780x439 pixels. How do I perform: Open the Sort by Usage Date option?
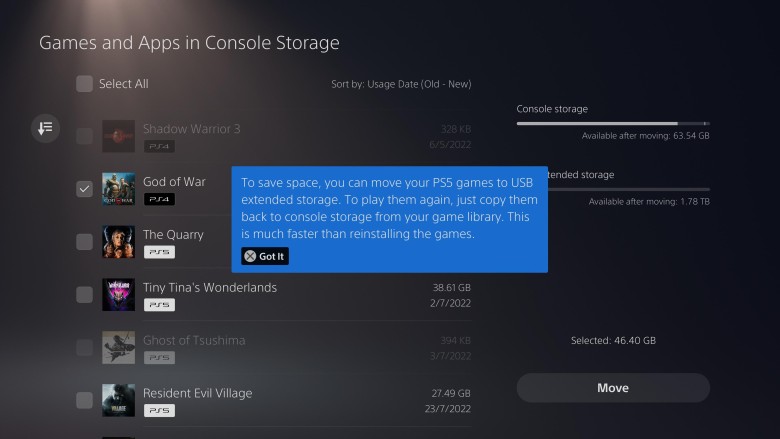point(400,84)
